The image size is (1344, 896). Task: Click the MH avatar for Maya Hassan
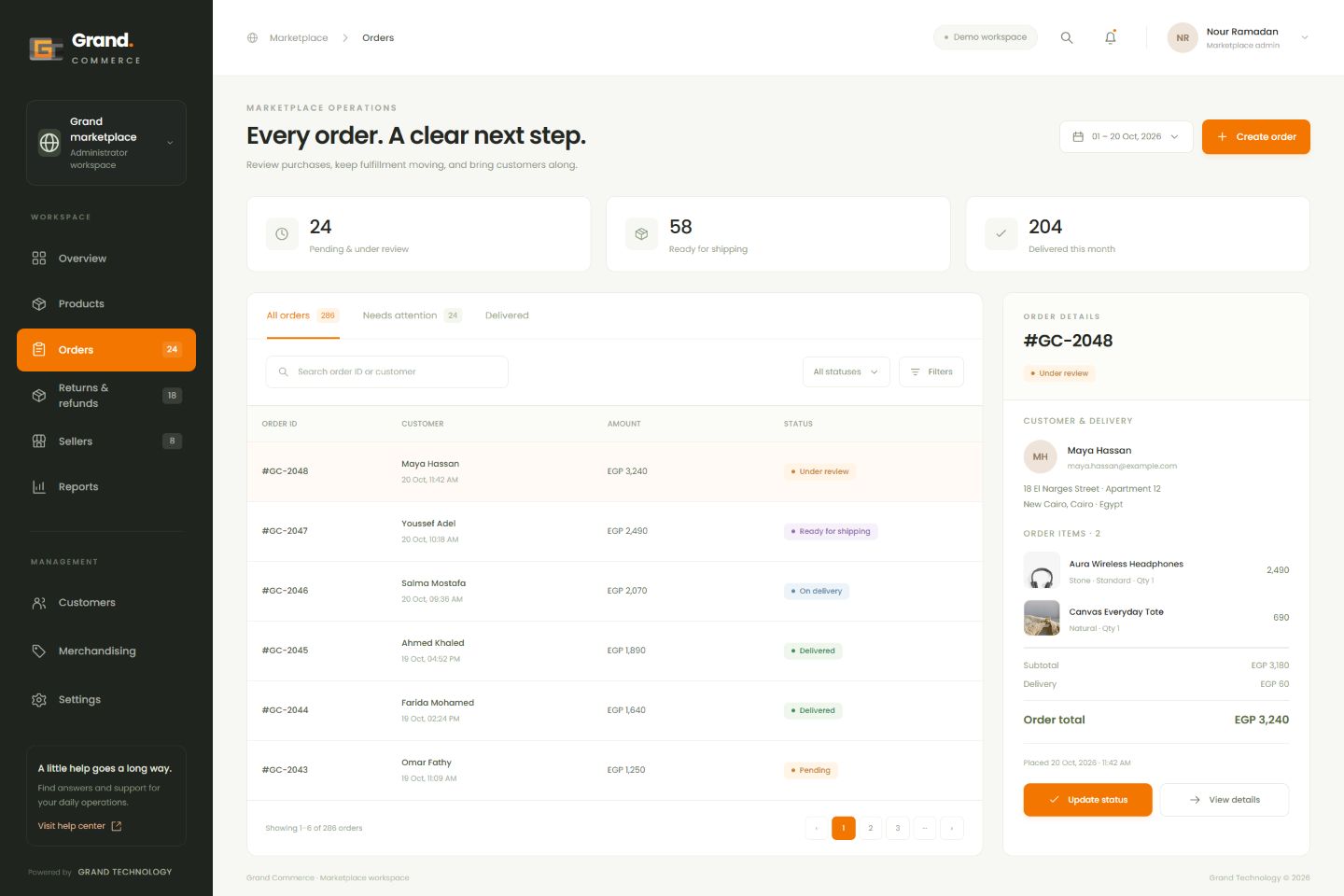click(x=1040, y=456)
